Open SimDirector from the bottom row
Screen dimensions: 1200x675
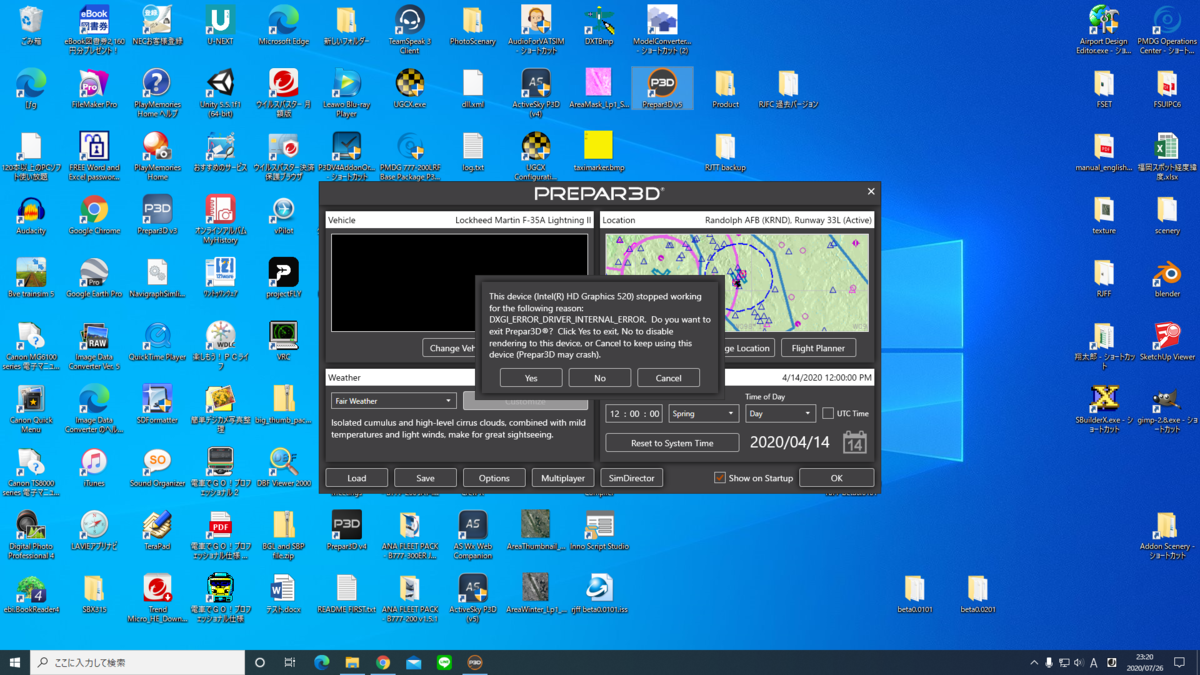632,478
